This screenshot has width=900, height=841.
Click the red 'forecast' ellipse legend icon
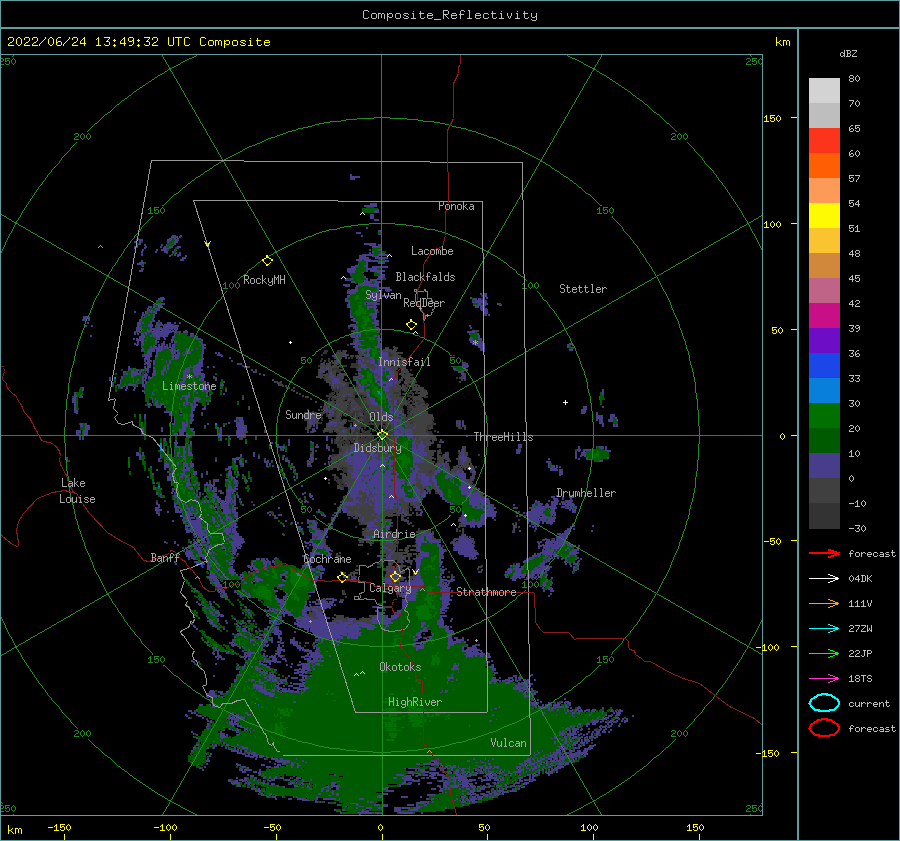[824, 728]
